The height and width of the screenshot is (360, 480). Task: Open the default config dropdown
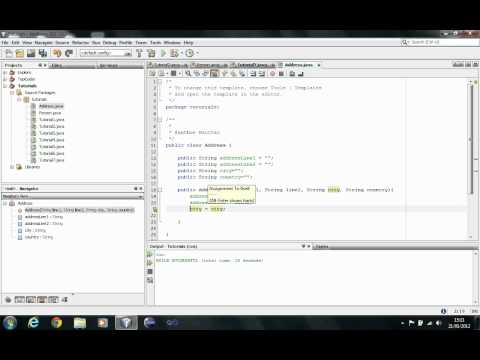pyautogui.click(x=105, y=53)
